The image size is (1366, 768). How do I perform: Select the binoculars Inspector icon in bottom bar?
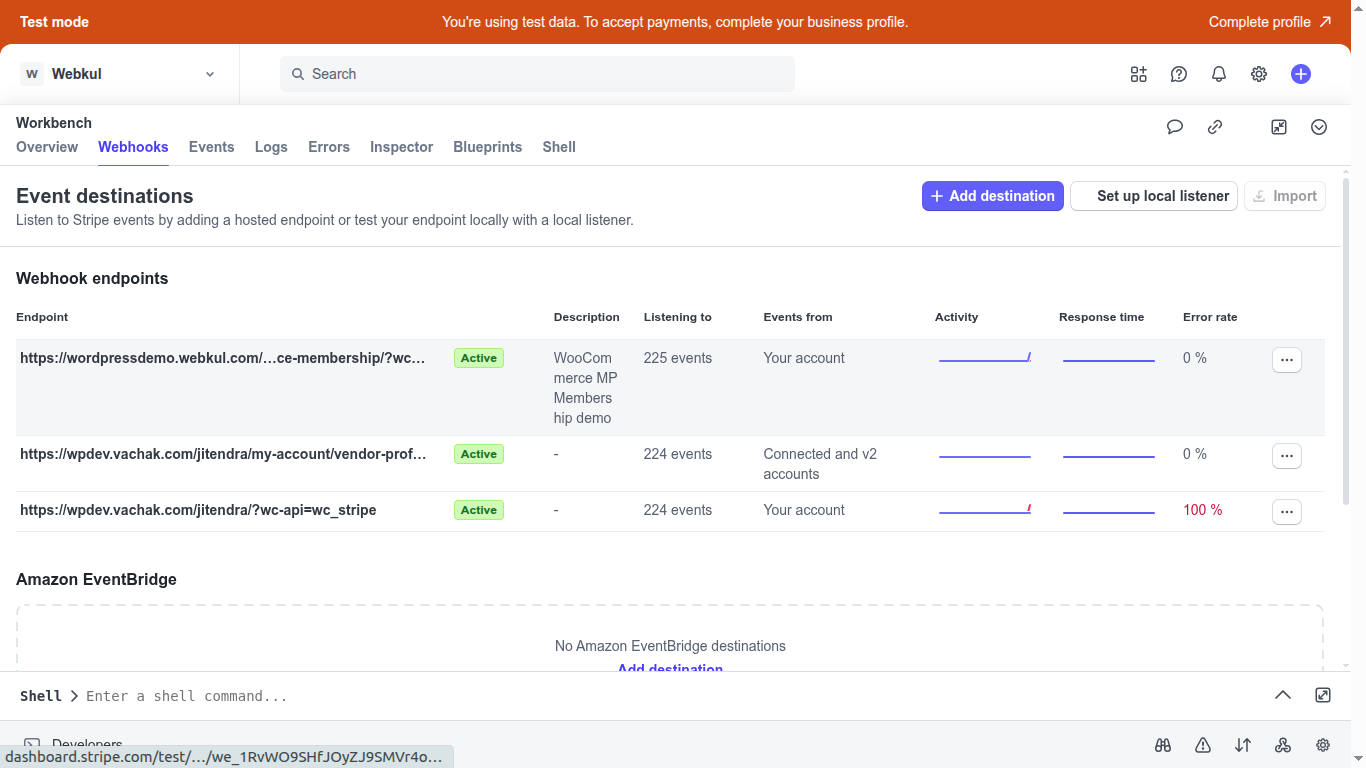click(x=1163, y=745)
